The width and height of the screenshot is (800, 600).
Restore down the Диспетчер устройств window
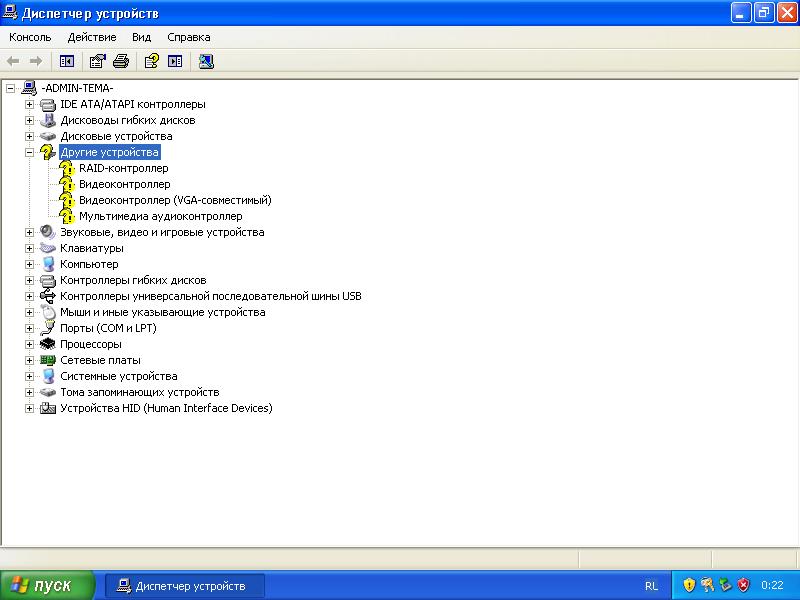(764, 13)
